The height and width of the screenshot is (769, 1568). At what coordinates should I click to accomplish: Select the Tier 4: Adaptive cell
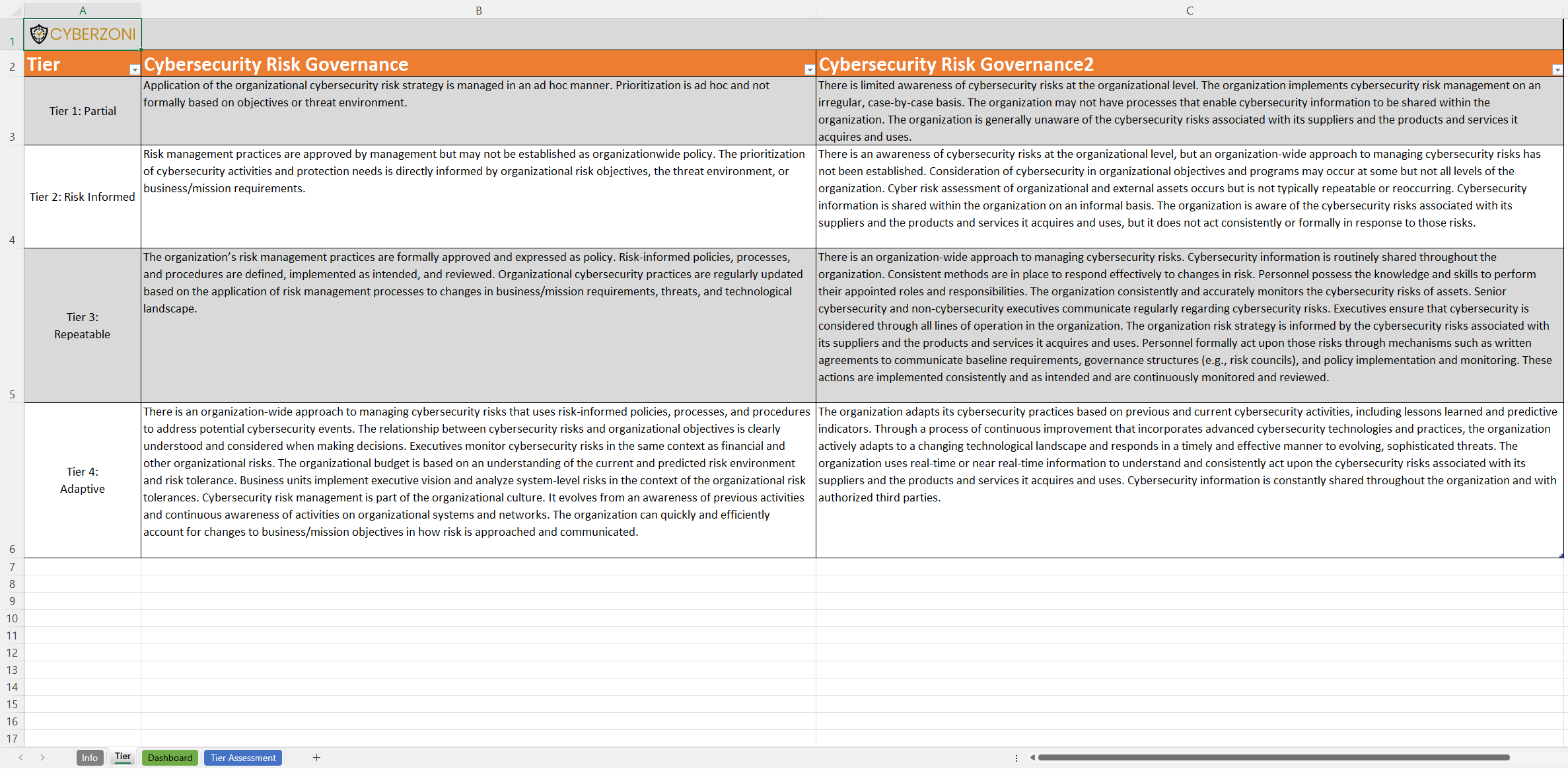pyautogui.click(x=83, y=480)
